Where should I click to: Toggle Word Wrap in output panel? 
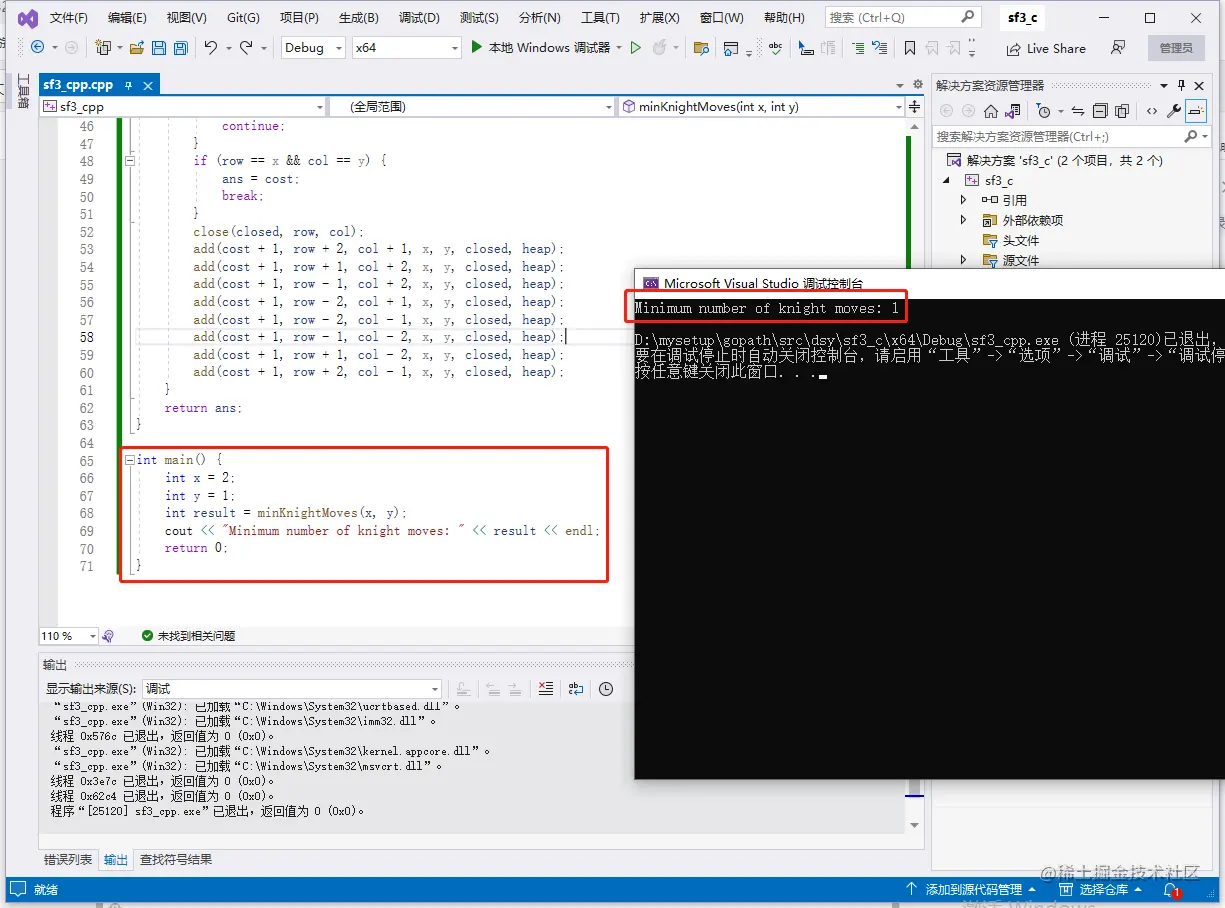click(x=576, y=688)
